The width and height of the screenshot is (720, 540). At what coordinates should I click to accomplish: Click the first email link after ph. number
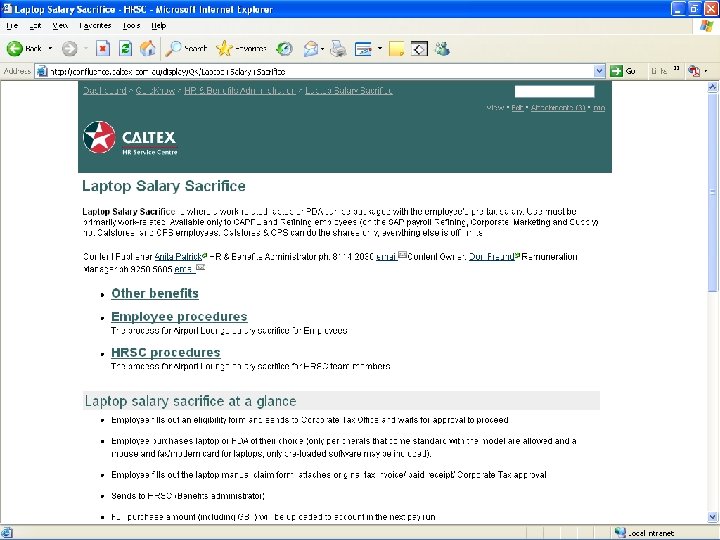click(x=386, y=256)
